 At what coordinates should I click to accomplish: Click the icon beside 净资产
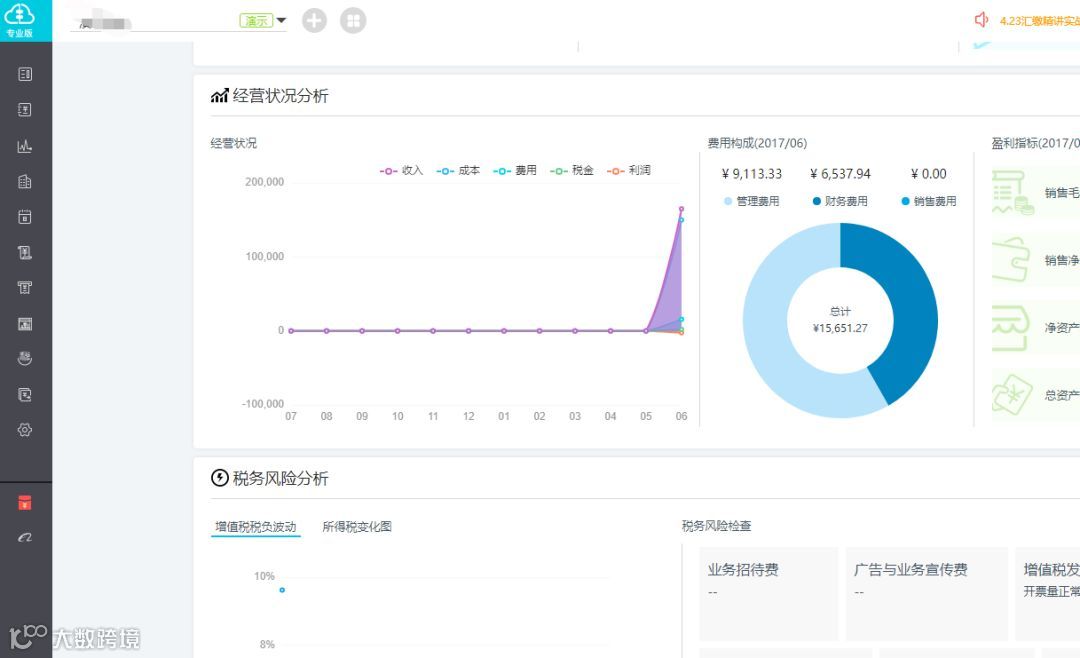tap(1010, 328)
